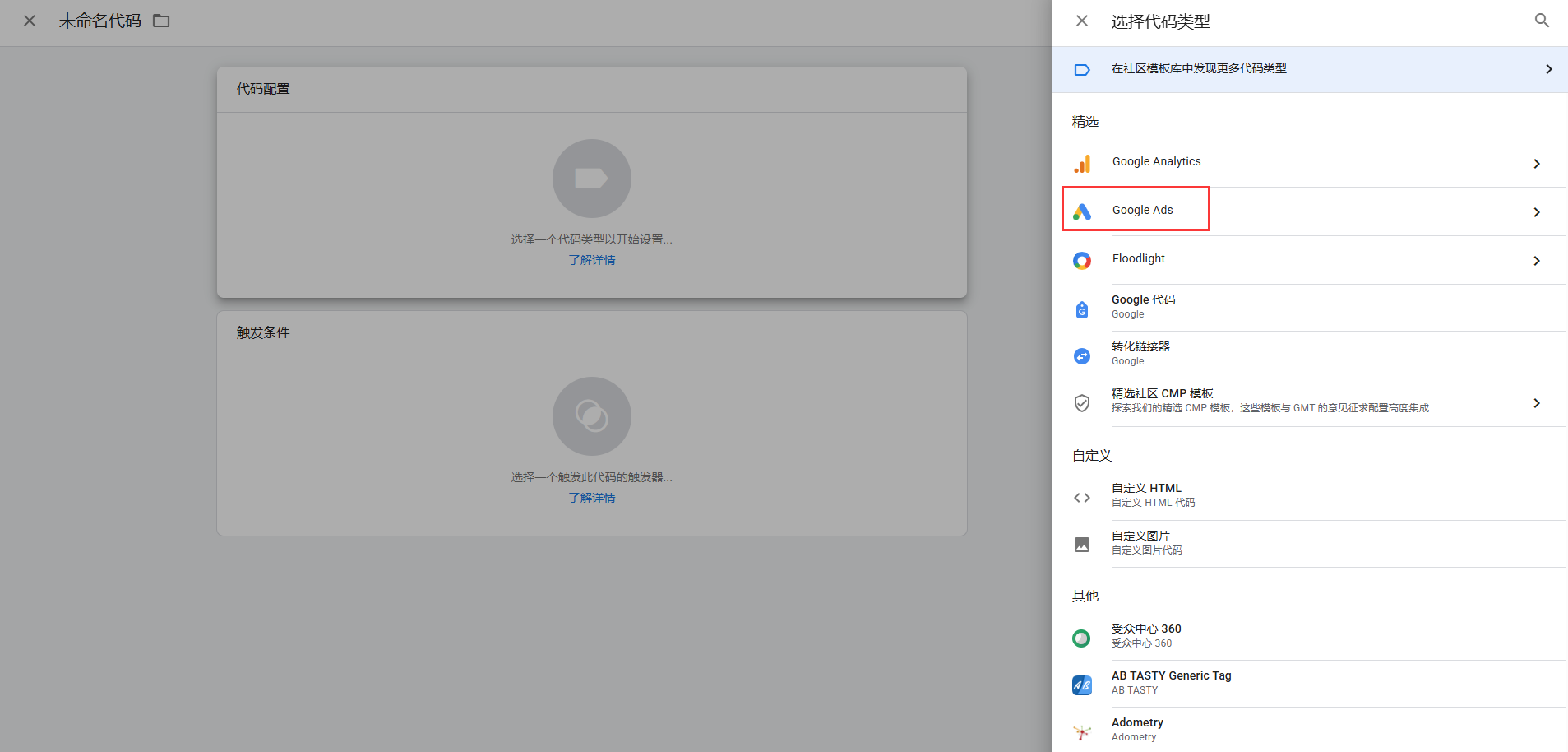The width and height of the screenshot is (1568, 752).
Task: Select 自定义图片 tag type
Action: pyautogui.click(x=1310, y=544)
